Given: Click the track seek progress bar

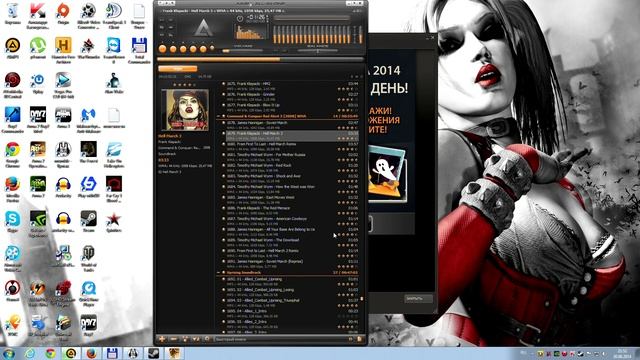Looking at the screenshot, I should pyautogui.click(x=260, y=60).
